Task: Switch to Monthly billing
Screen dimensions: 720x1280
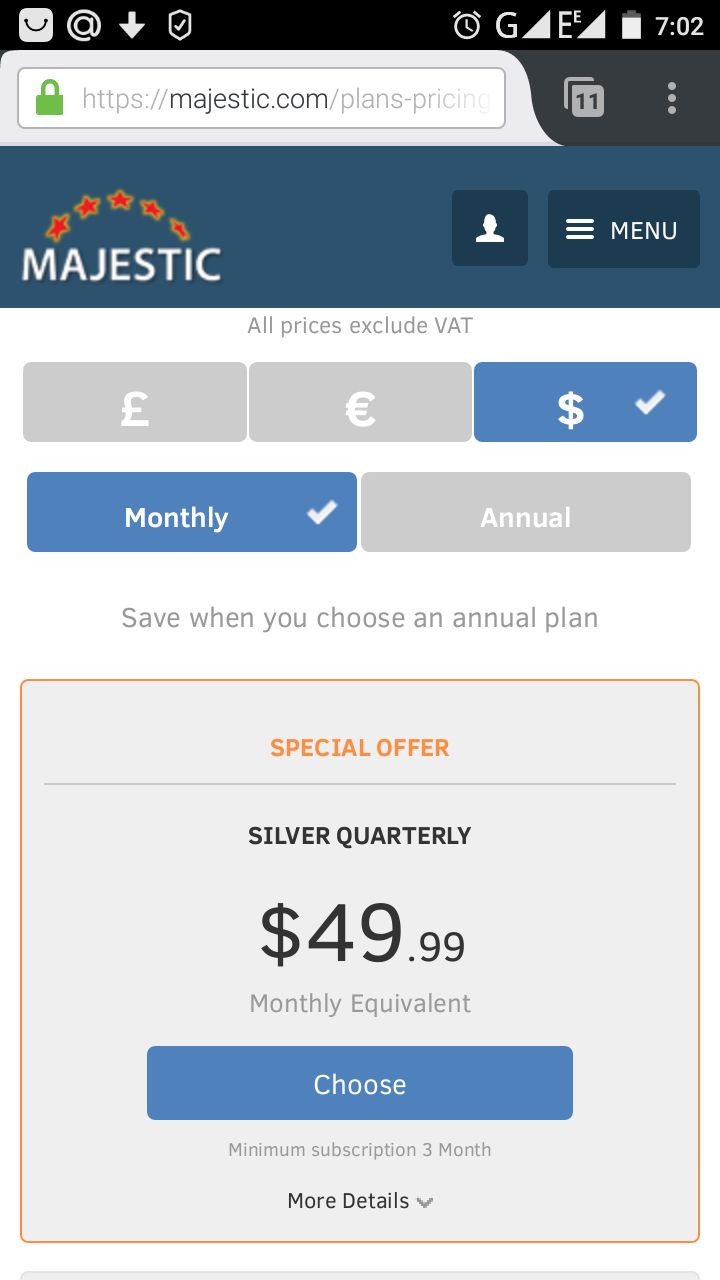Action: pos(192,512)
